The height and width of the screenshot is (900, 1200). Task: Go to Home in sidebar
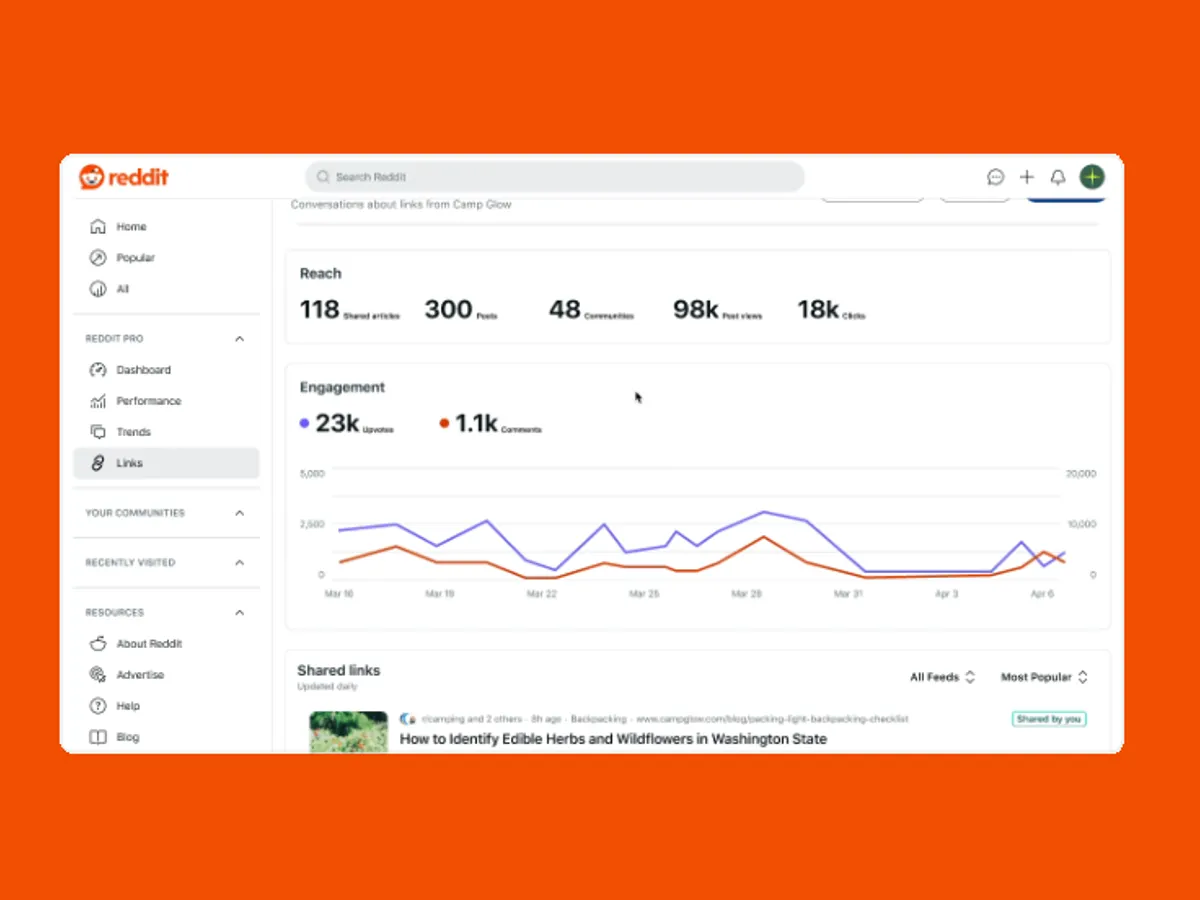[x=130, y=227]
